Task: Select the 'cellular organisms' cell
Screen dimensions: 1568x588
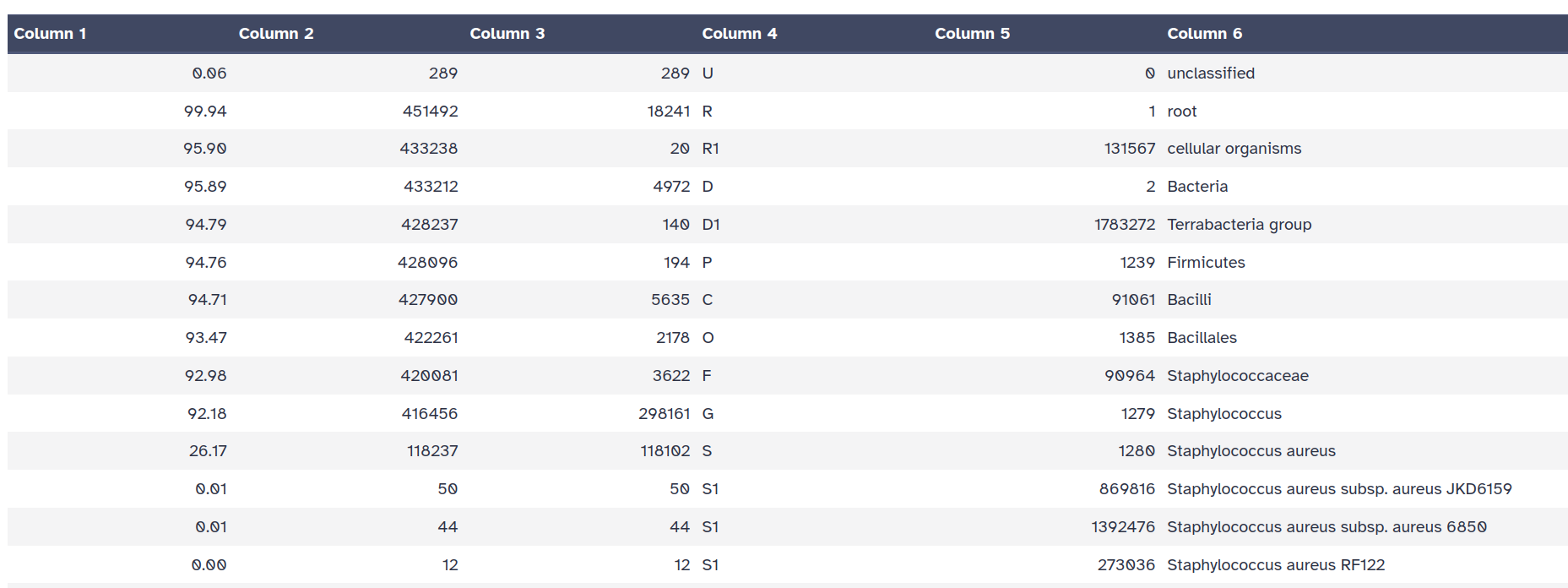Action: pyautogui.click(x=1234, y=149)
